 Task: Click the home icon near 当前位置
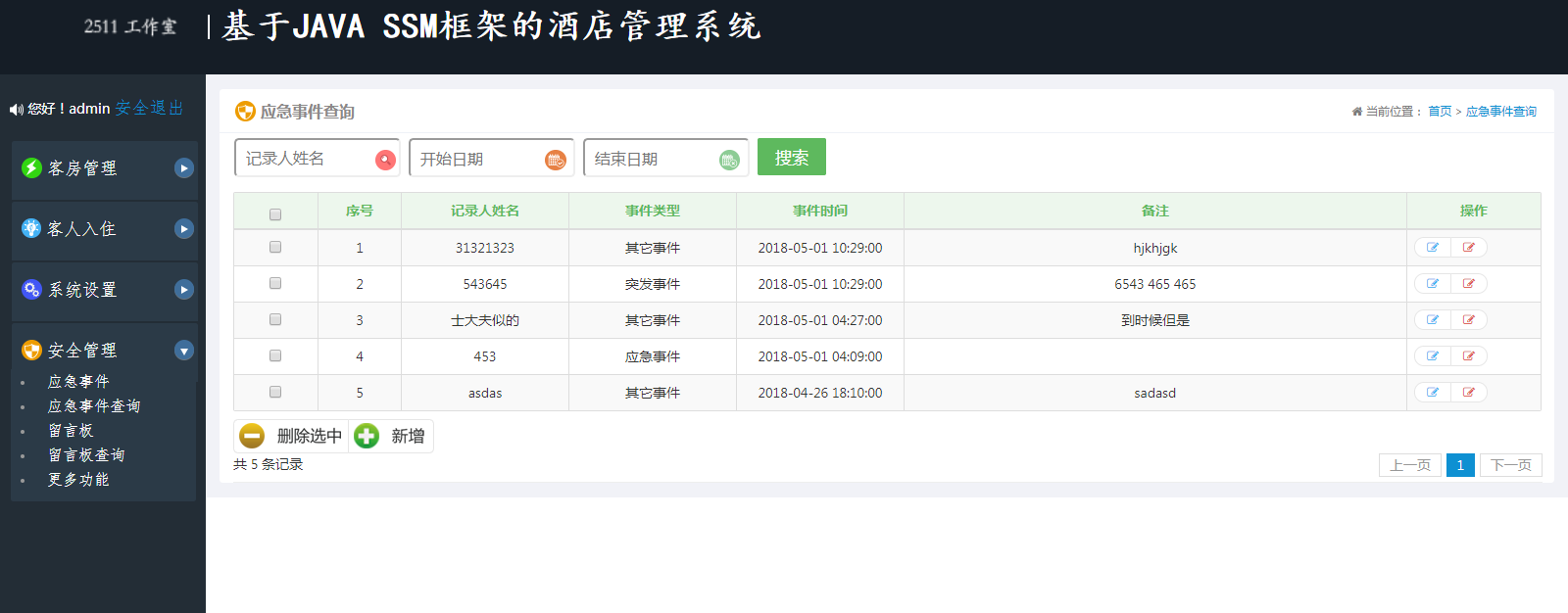click(x=1357, y=112)
